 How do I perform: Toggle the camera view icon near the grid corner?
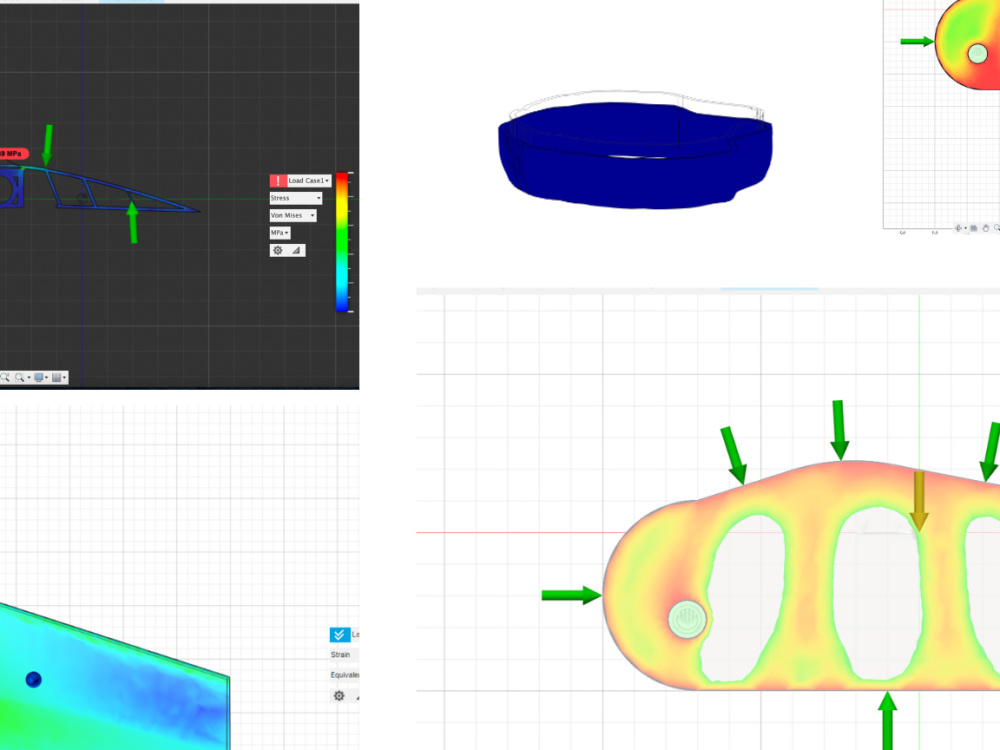click(x=973, y=228)
